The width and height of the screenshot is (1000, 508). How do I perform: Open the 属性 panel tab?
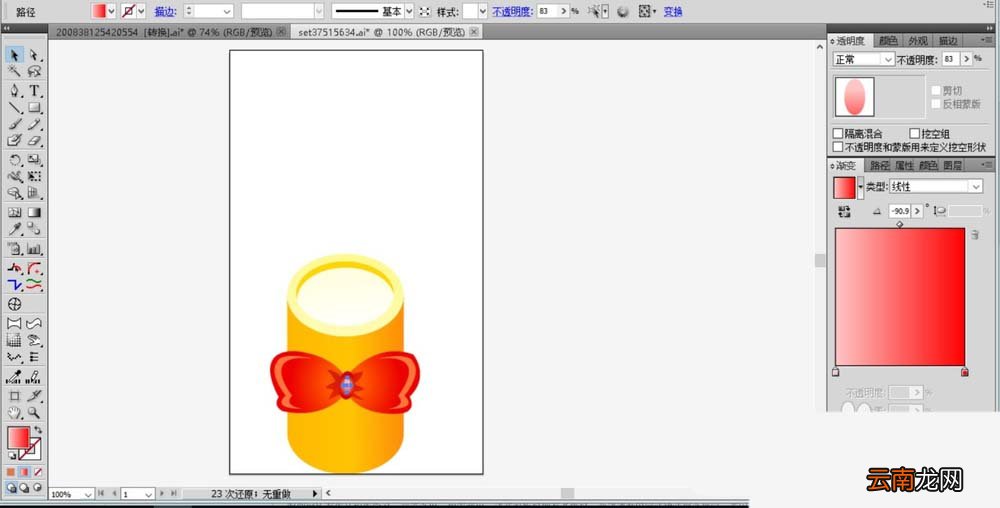pyautogui.click(x=904, y=165)
